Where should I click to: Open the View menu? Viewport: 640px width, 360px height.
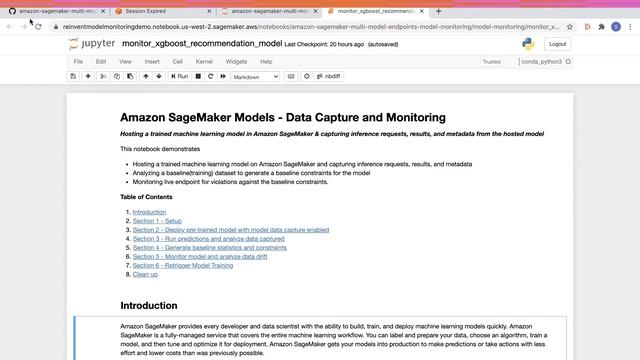coord(125,62)
